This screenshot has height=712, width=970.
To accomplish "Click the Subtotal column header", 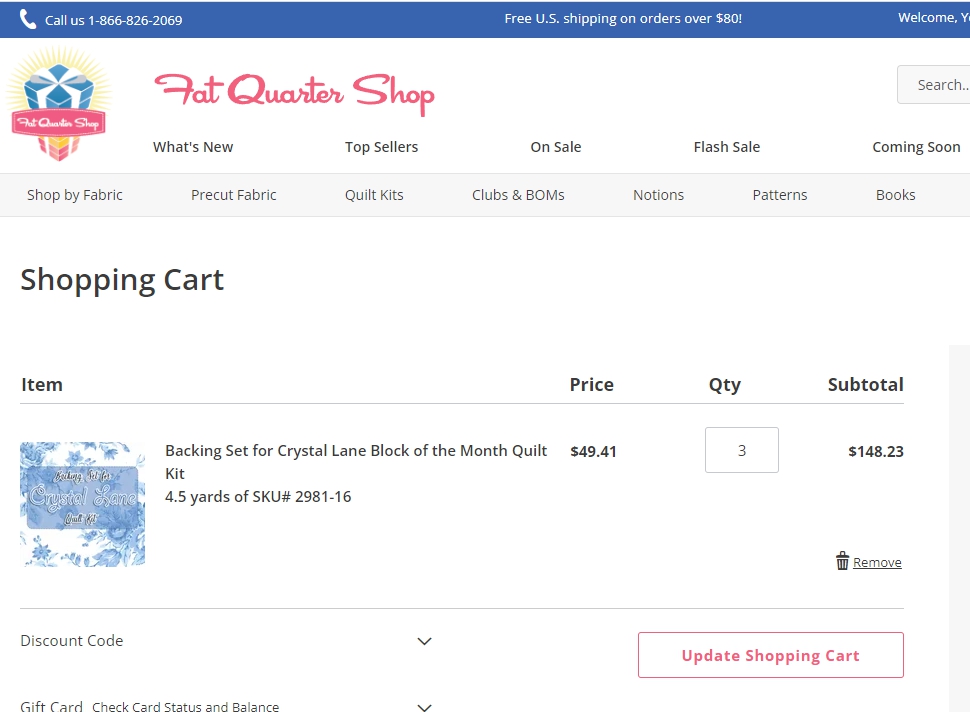I will point(865,385).
